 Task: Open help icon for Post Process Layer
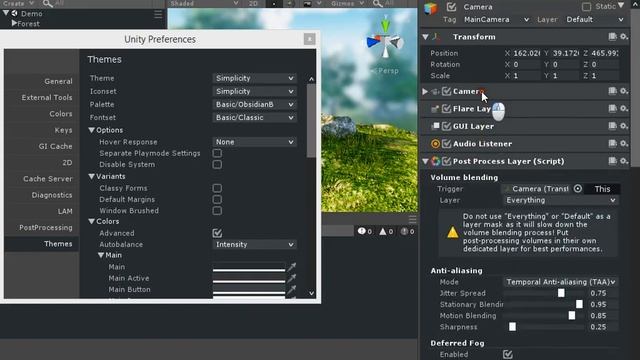pos(612,161)
